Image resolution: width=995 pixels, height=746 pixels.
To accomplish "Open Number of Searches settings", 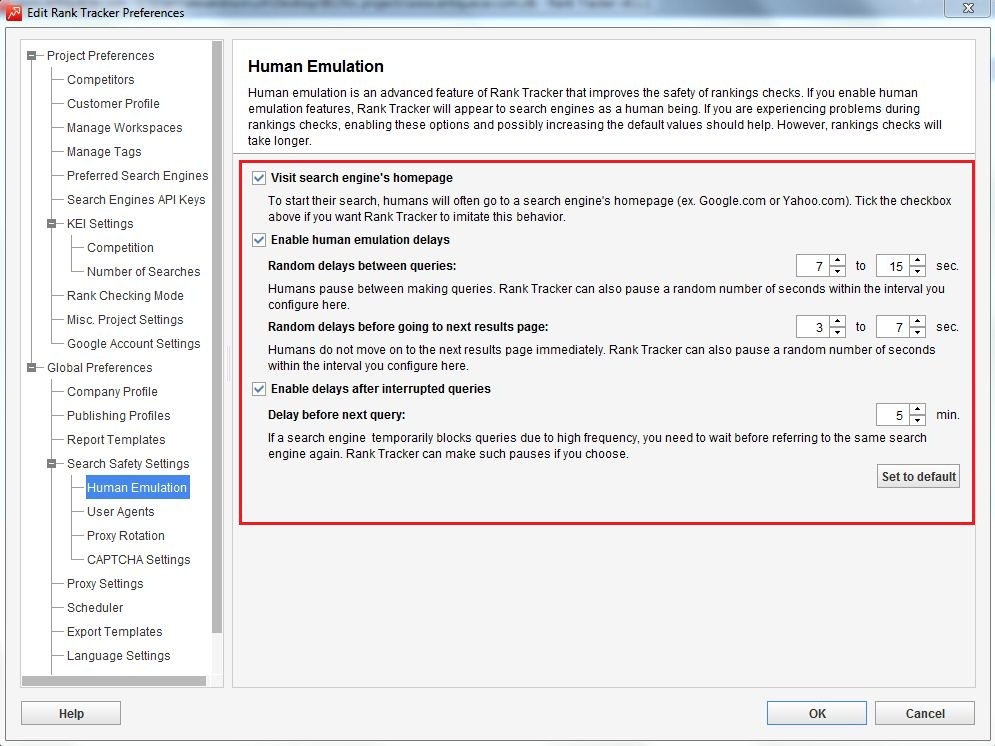I will [143, 272].
